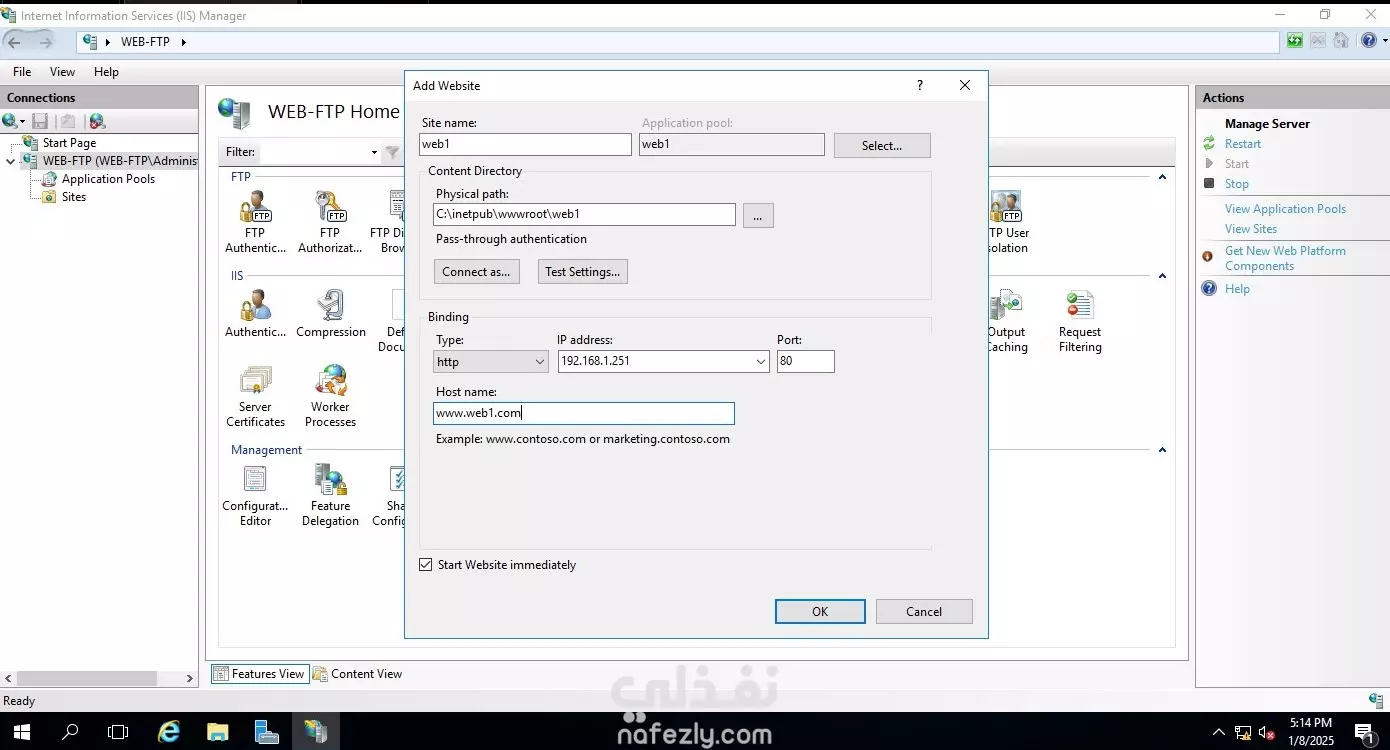This screenshot has width=1390, height=750.
Task: Open the Filter dropdown arrow
Action: click(374, 153)
